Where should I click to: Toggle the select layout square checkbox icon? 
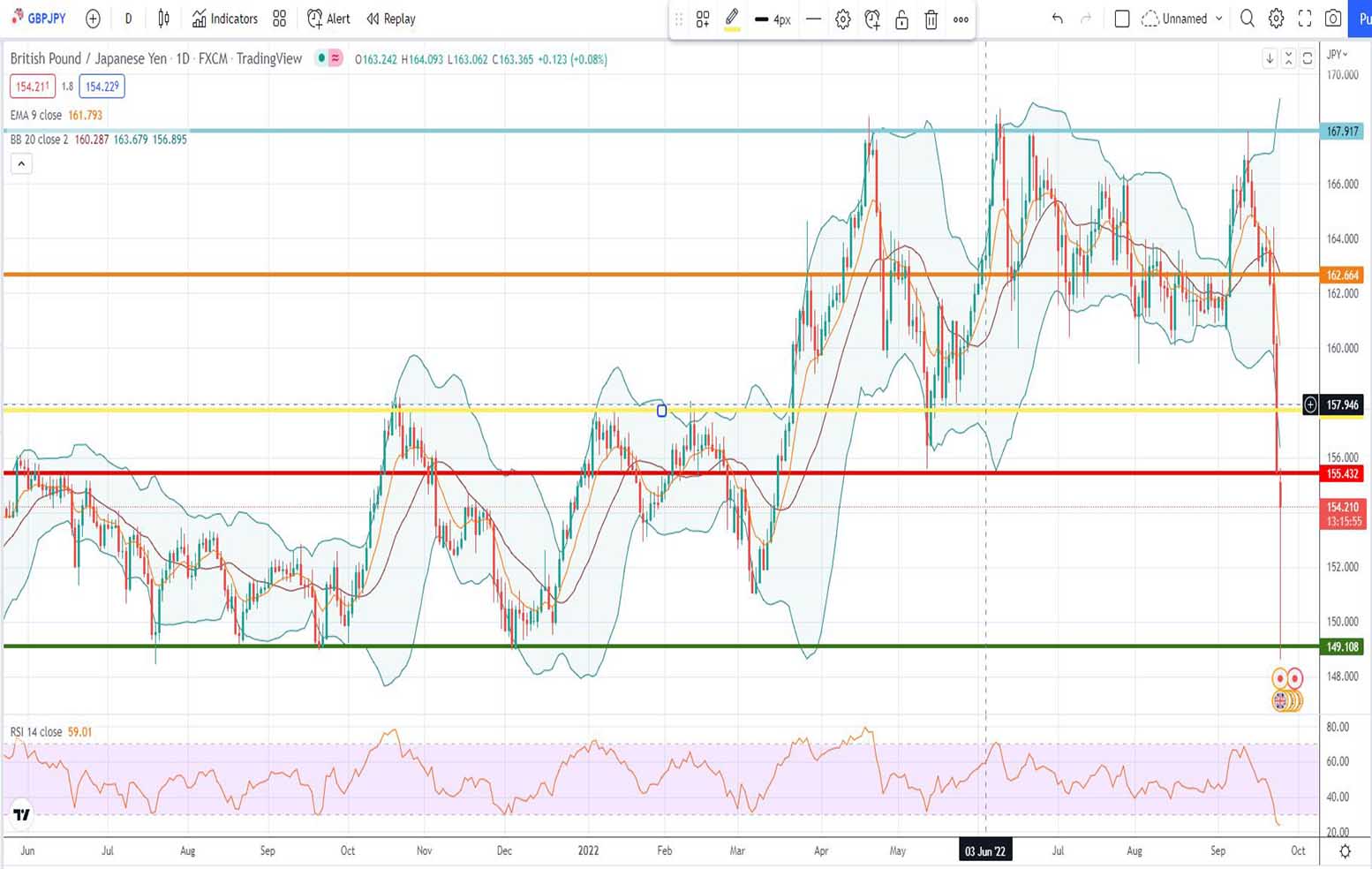(1122, 19)
